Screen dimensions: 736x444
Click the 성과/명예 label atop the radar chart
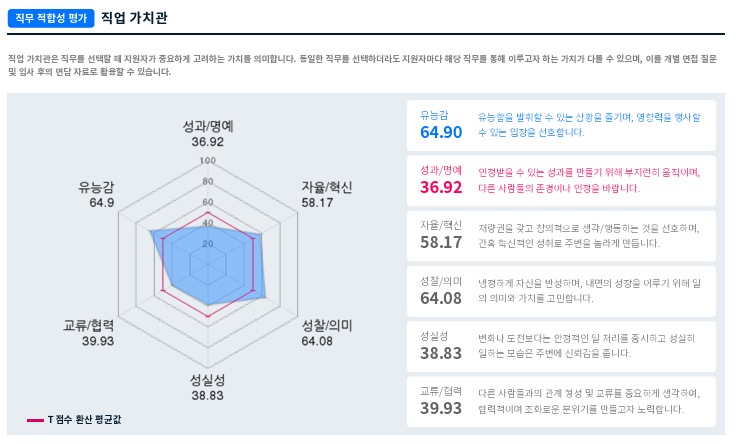[x=208, y=127]
